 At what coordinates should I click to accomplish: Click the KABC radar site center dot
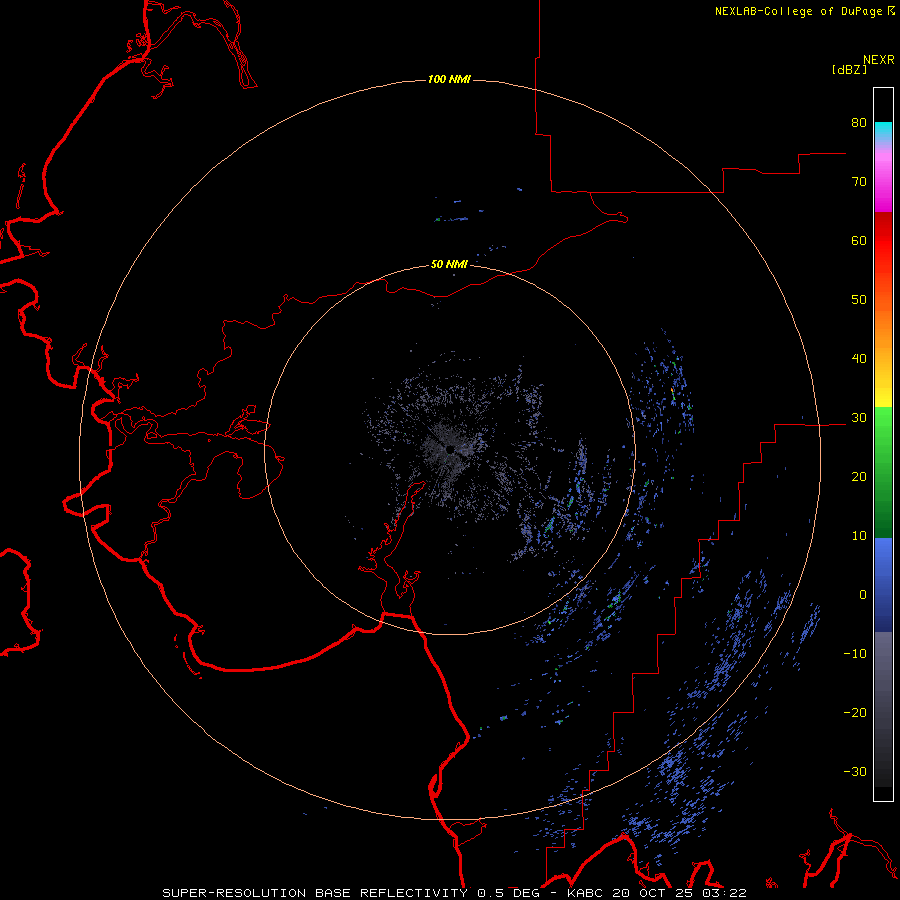click(451, 449)
